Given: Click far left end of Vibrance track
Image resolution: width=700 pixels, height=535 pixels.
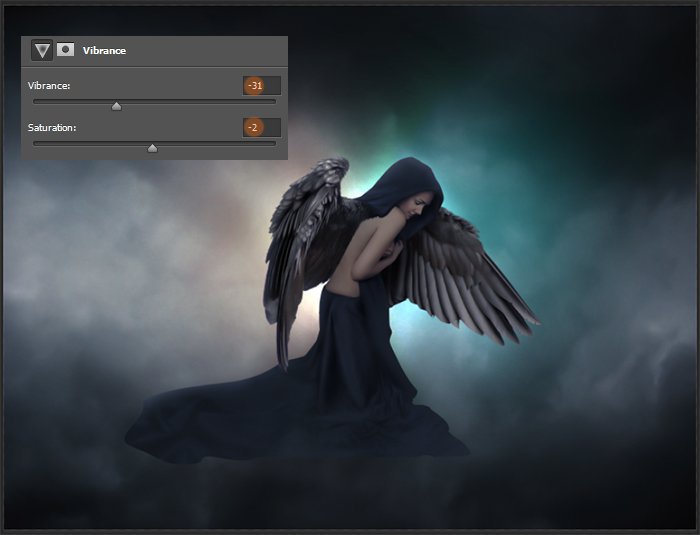Looking at the screenshot, I should coord(35,101).
